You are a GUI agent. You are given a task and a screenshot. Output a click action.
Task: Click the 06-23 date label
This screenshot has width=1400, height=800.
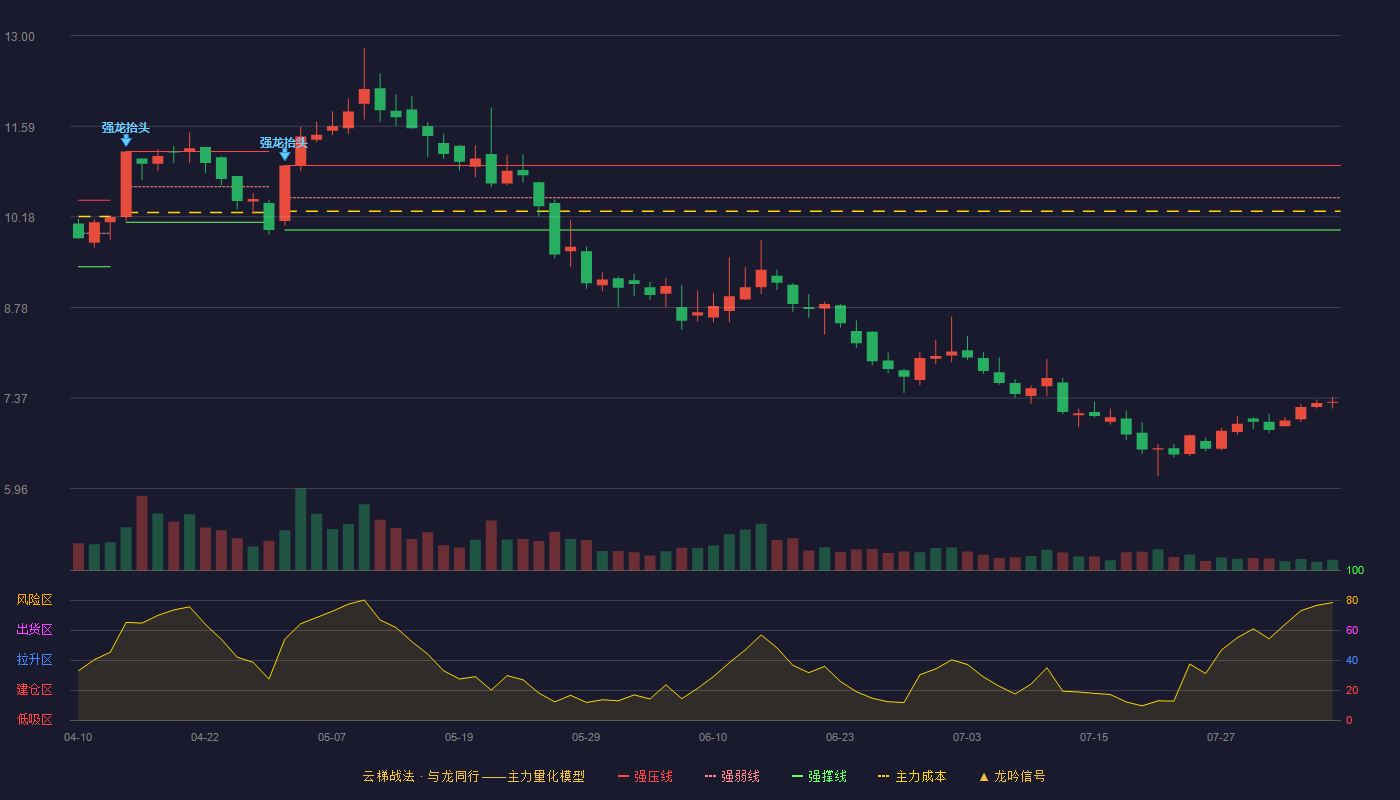(x=840, y=737)
